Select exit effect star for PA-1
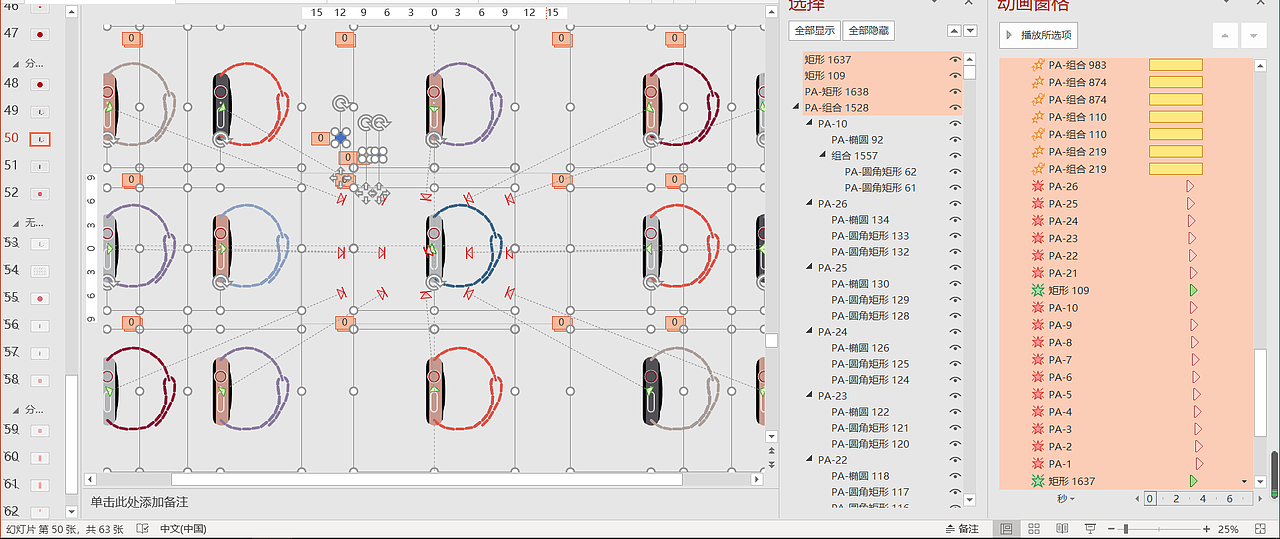Screen dimensions: 1280x539 [1038, 464]
